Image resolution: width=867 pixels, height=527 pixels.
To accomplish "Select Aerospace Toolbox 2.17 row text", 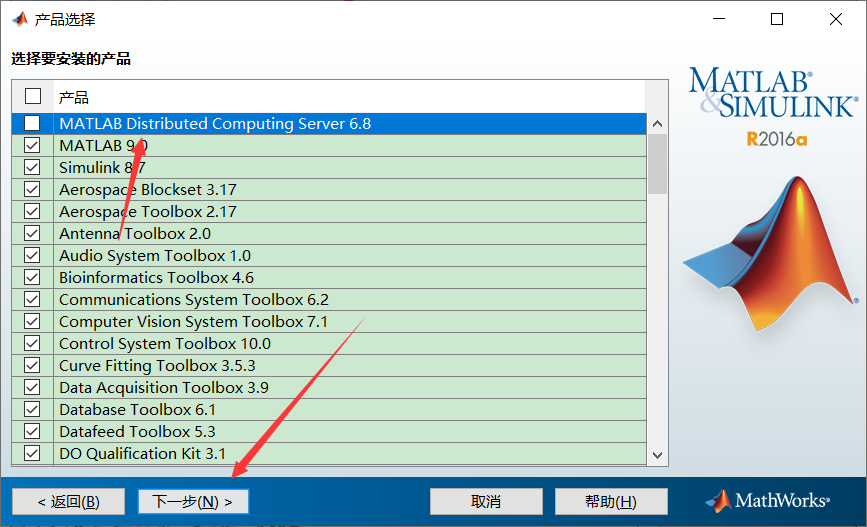I will click(148, 211).
